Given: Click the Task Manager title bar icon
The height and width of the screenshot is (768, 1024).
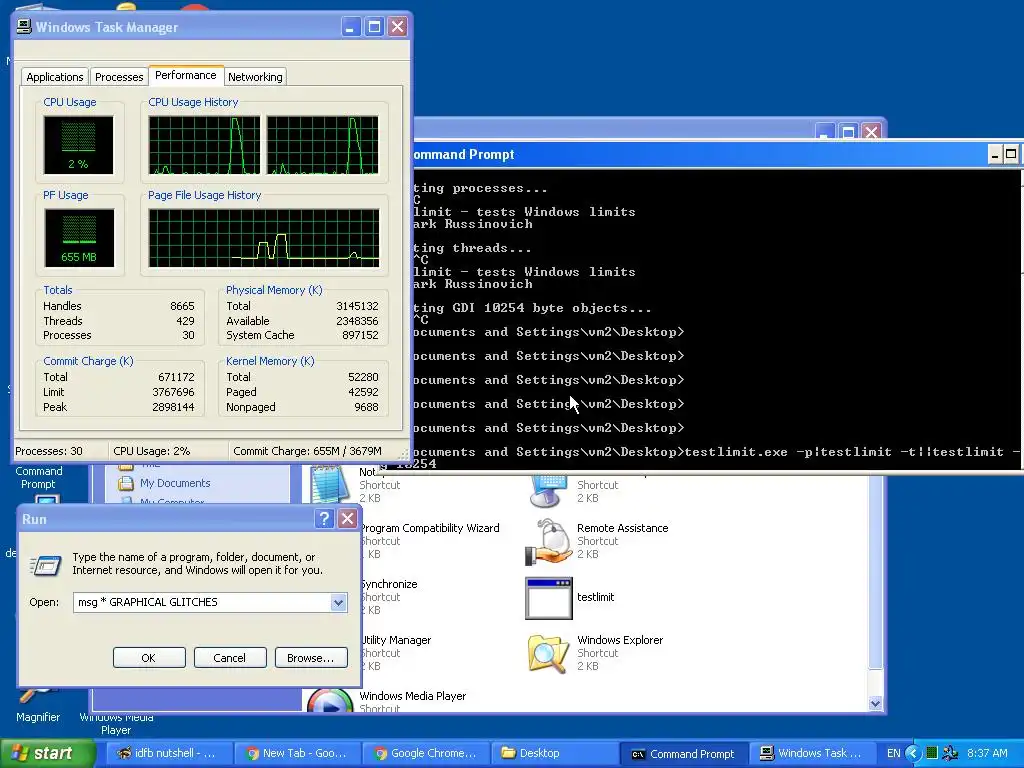Looking at the screenshot, I should 24,27.
